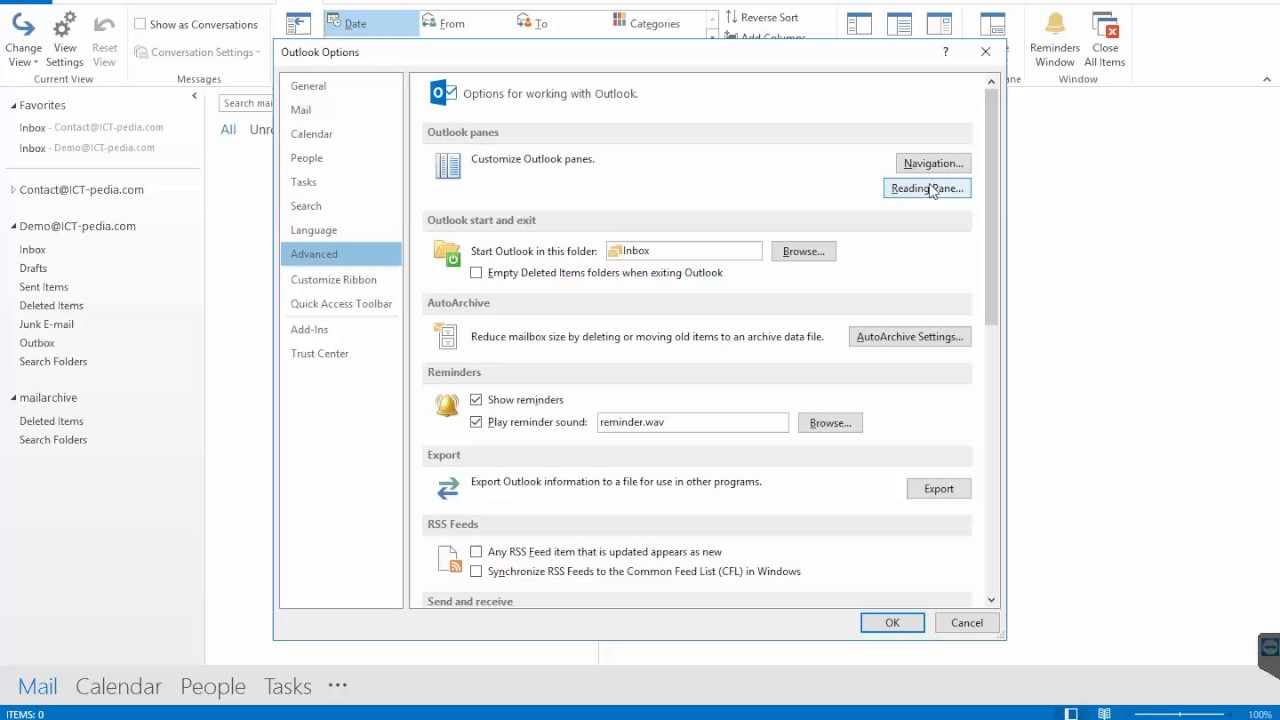Collapse the folder pane arrow

[194, 96]
